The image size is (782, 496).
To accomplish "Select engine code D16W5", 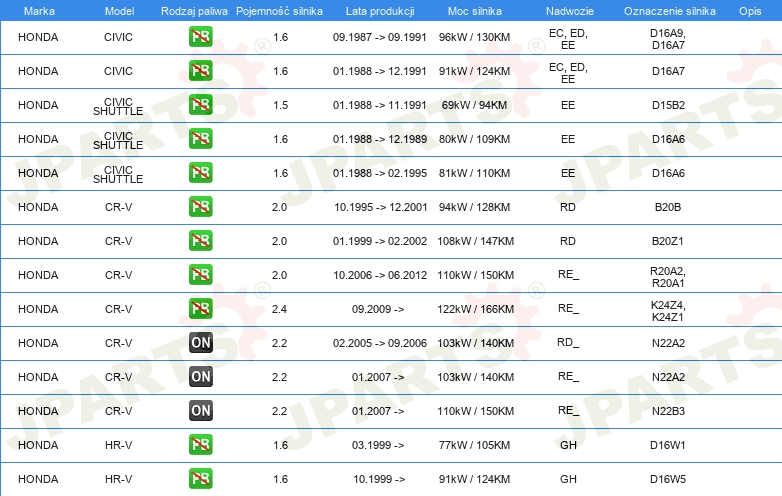I will pyautogui.click(x=668, y=479).
